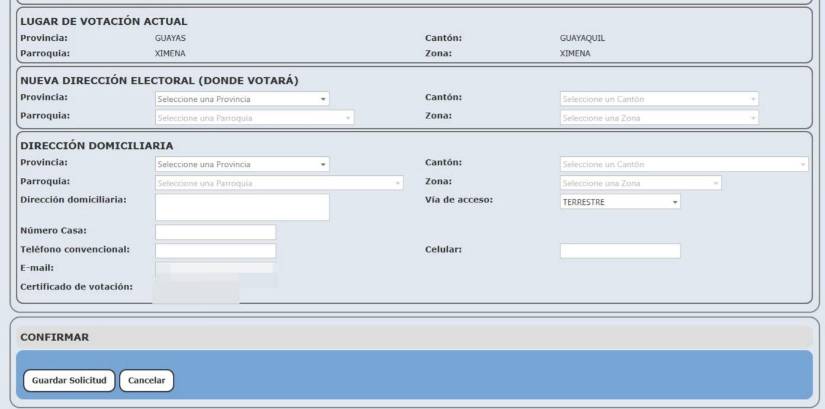Click the Teléfono convencional input field
This screenshot has width=825, height=409.
215,251
